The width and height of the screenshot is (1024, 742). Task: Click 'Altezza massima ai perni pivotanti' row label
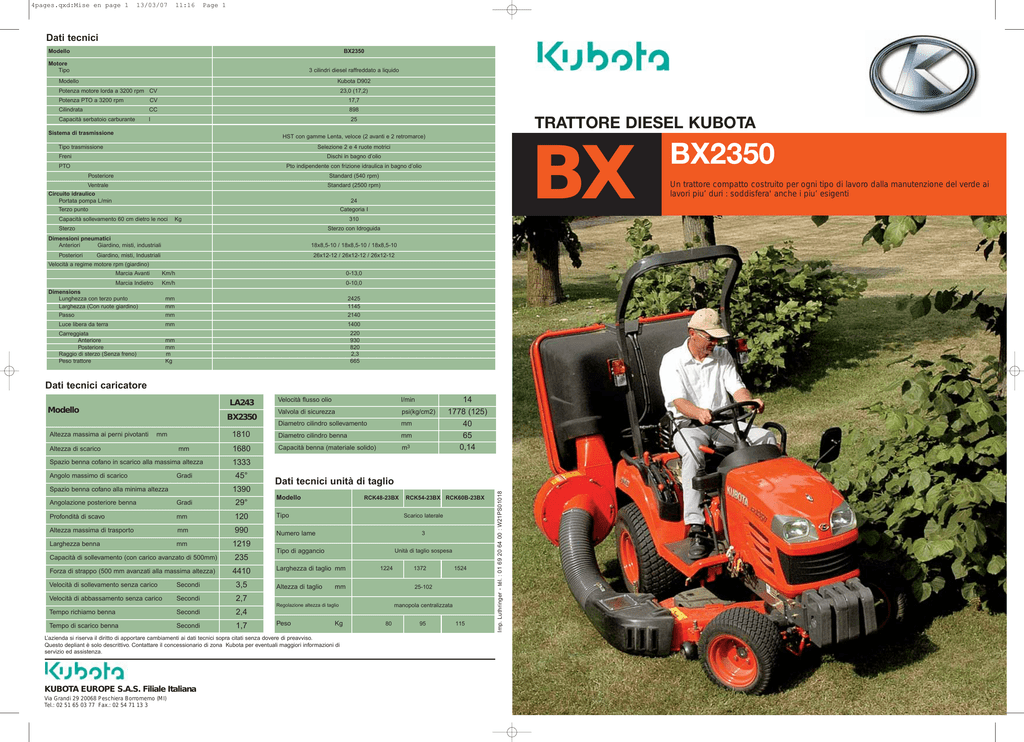click(99, 434)
